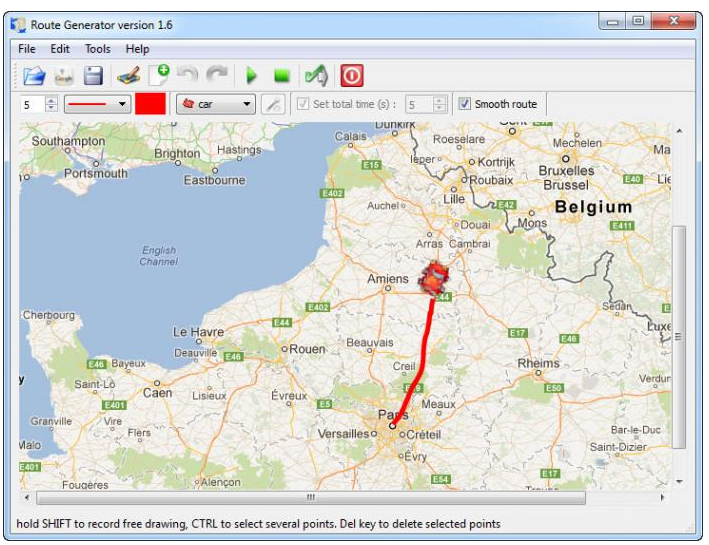Open vehicle settings wrench button
The height and width of the screenshot is (545, 709).
(x=273, y=104)
